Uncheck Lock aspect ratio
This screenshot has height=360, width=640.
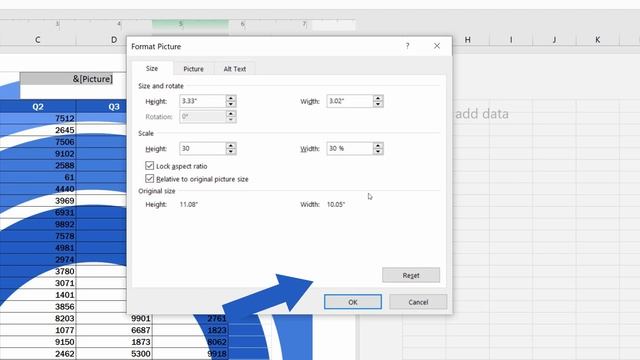pos(149,166)
